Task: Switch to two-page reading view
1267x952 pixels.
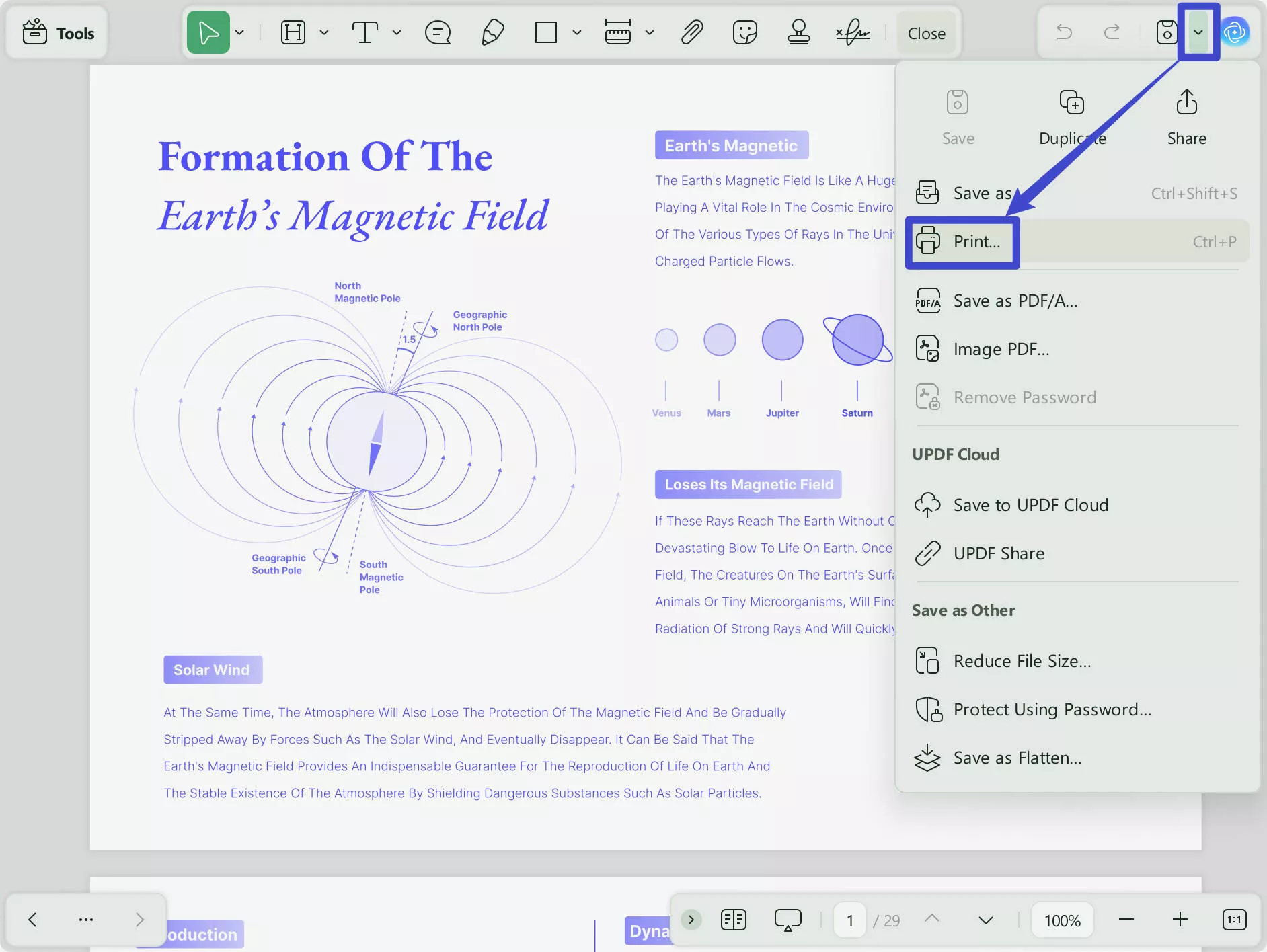Action: tap(733, 920)
